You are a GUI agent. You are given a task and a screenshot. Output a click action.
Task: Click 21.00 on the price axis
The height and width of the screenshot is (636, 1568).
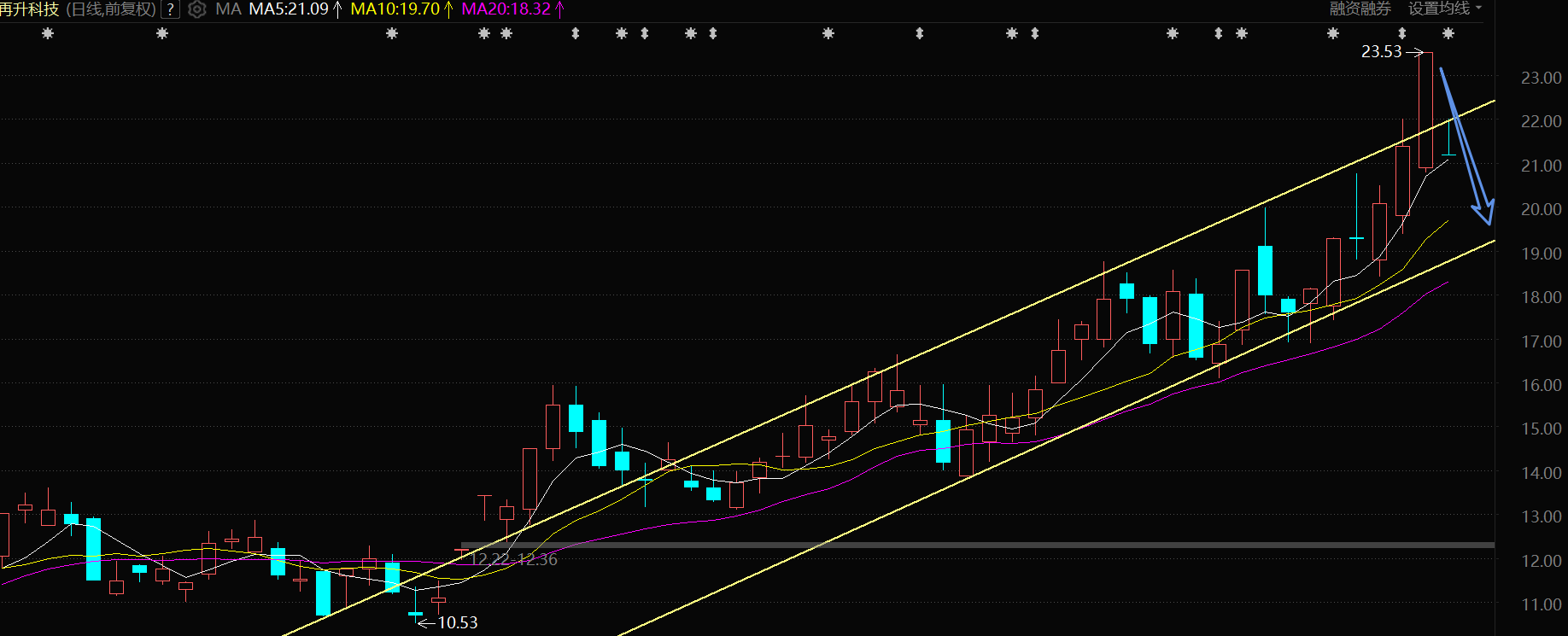pos(1541,166)
